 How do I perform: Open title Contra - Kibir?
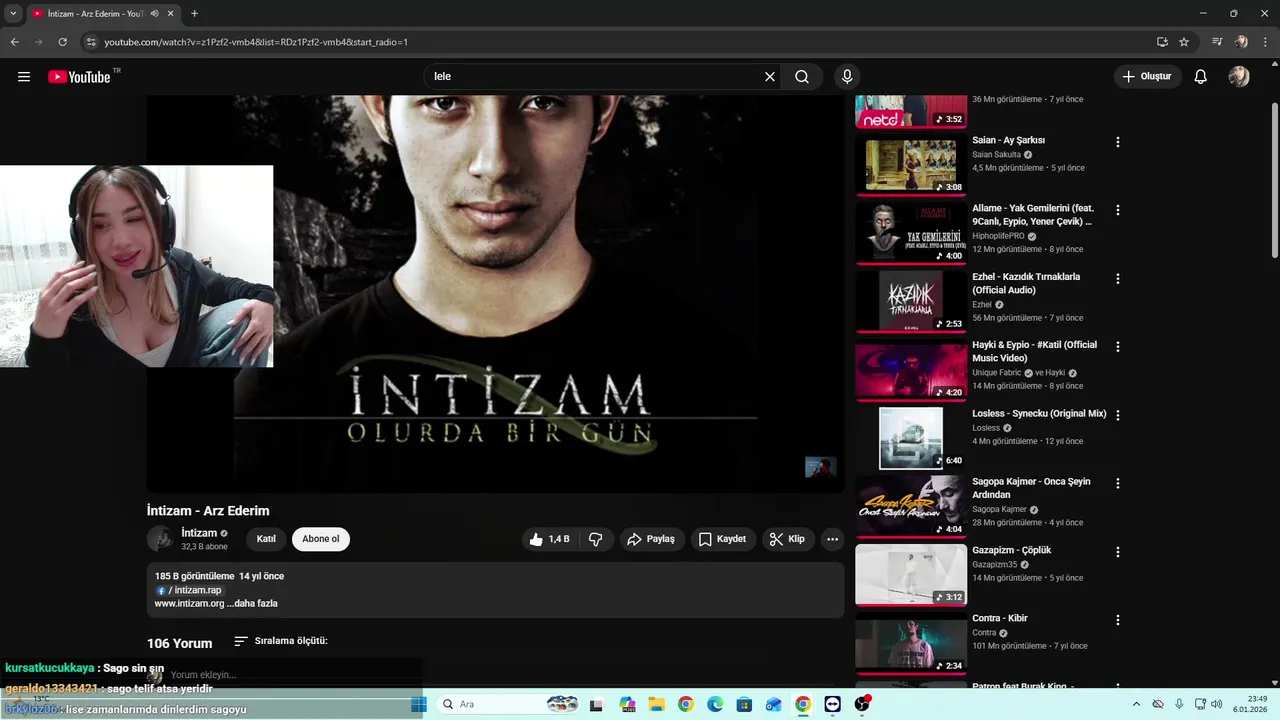click(1000, 618)
